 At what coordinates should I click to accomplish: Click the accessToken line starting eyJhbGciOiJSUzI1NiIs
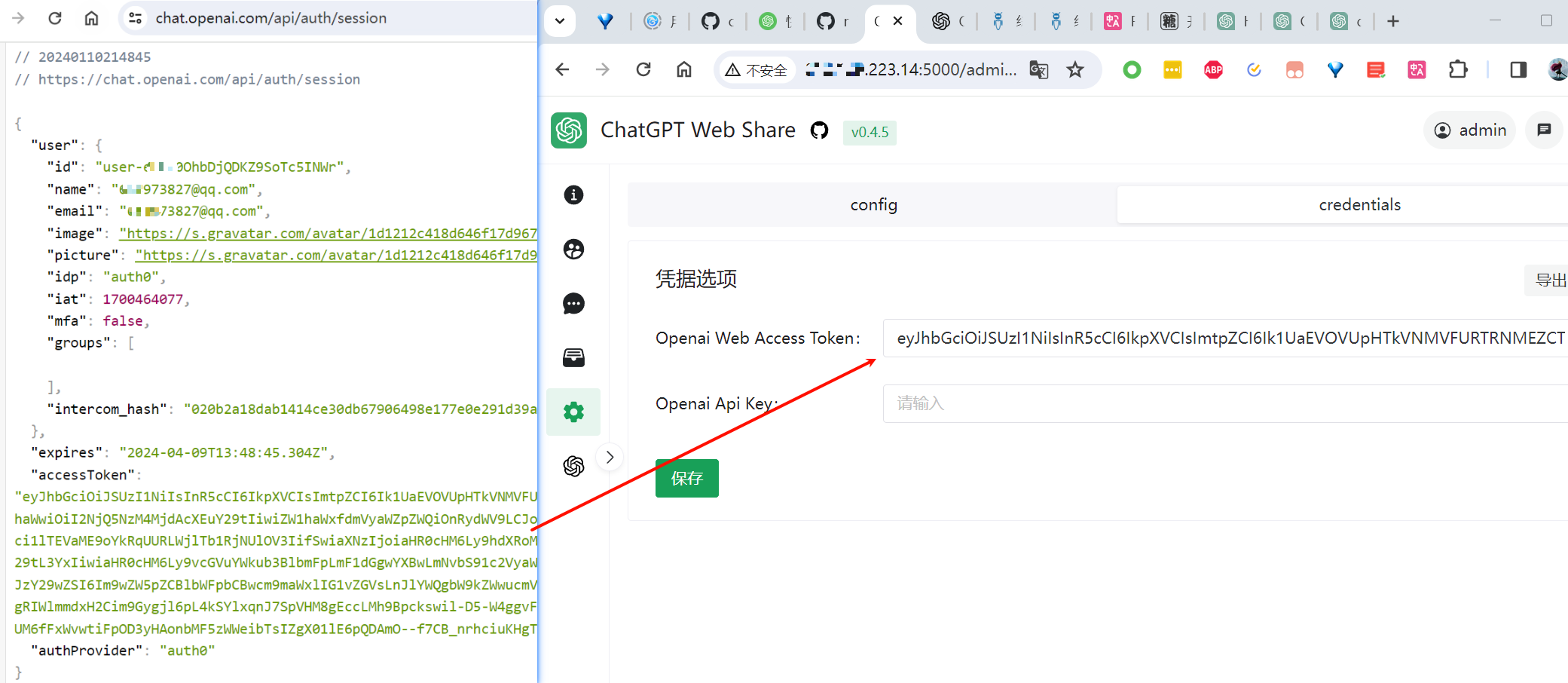coord(276,497)
